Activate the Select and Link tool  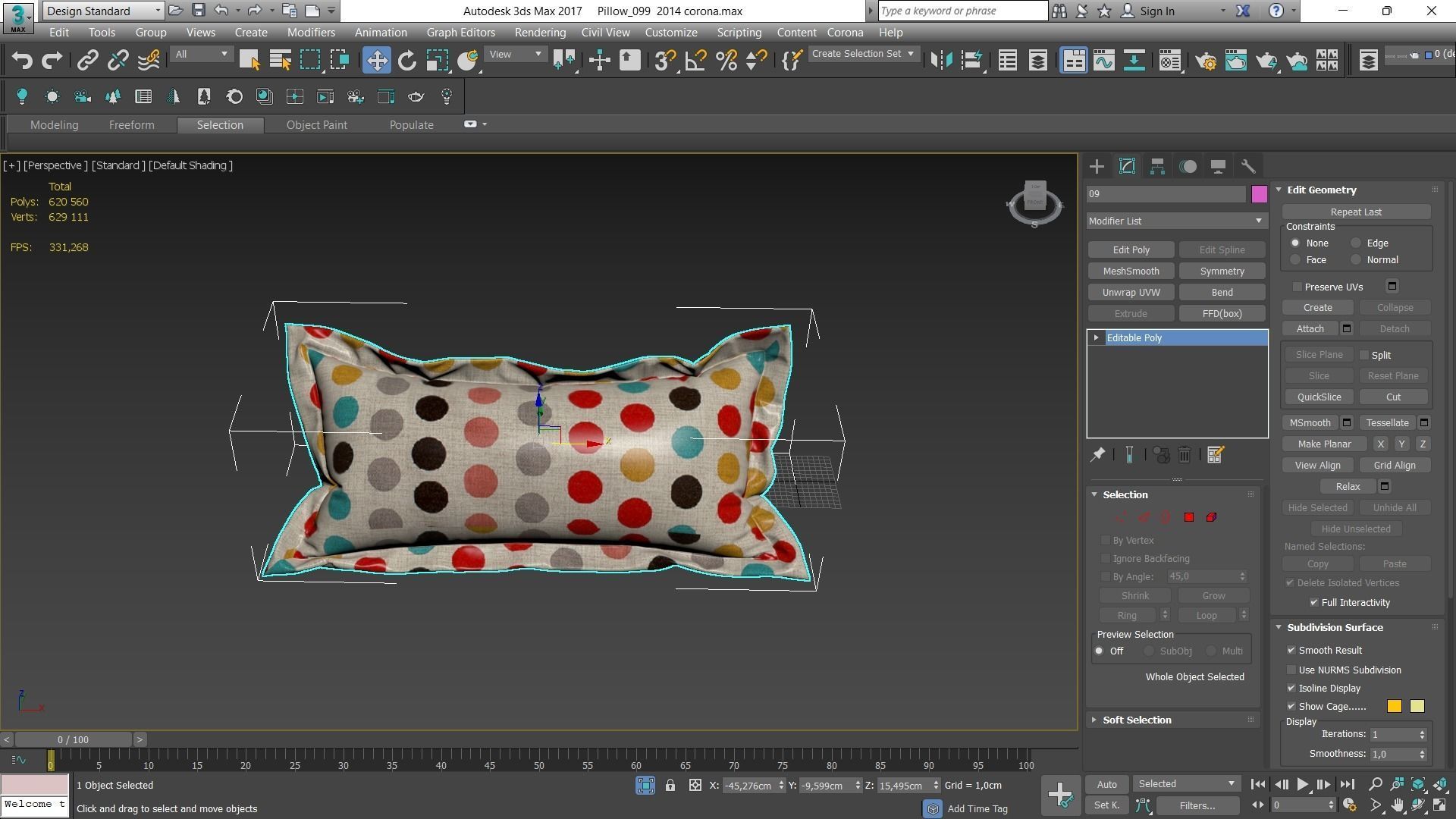[87, 61]
